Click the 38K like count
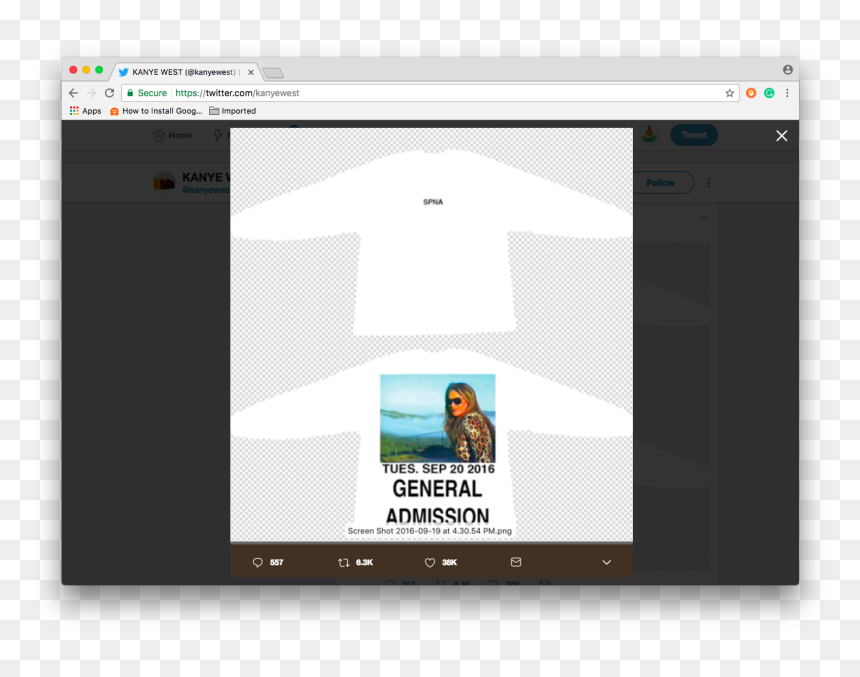Image resolution: width=860 pixels, height=677 pixels. click(449, 562)
